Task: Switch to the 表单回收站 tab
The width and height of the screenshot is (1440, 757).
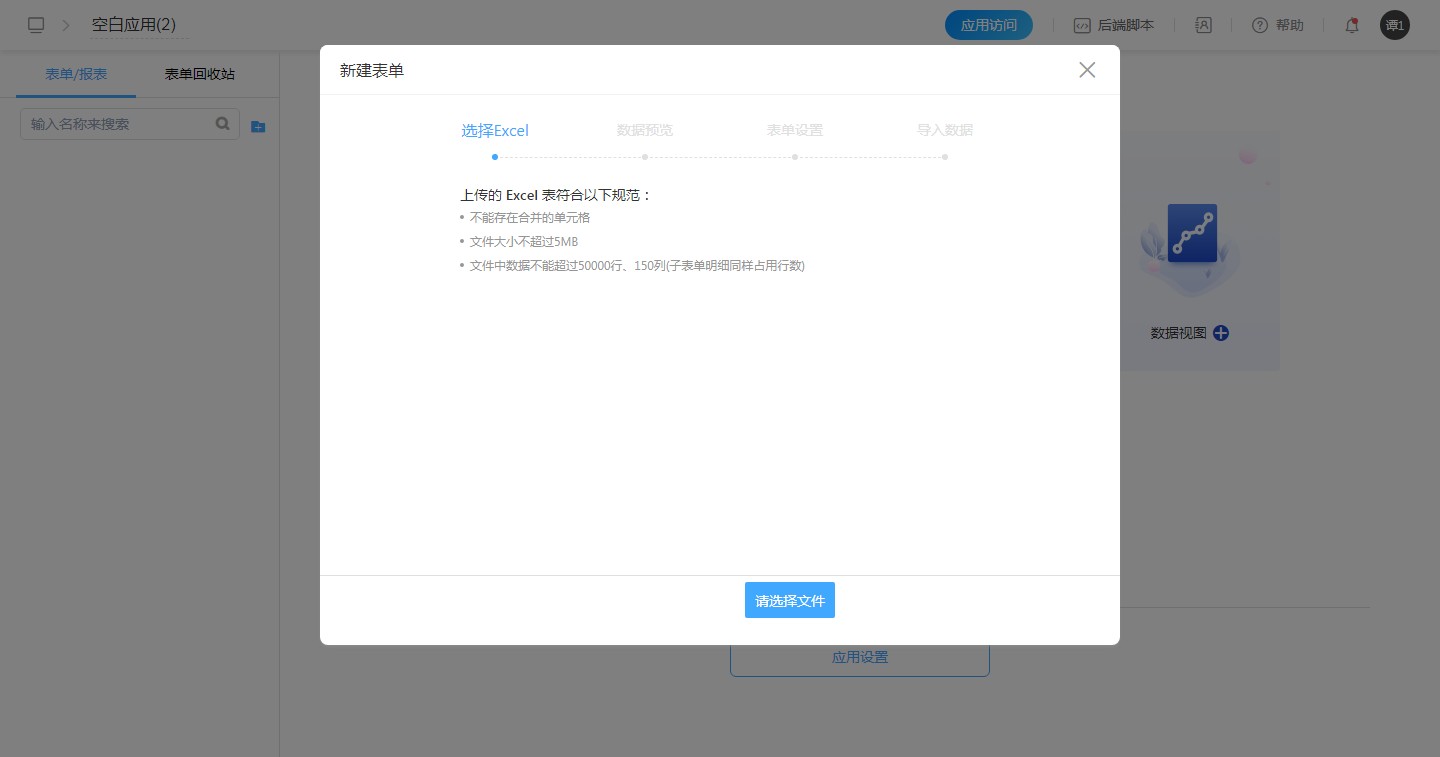Action: tap(200, 74)
